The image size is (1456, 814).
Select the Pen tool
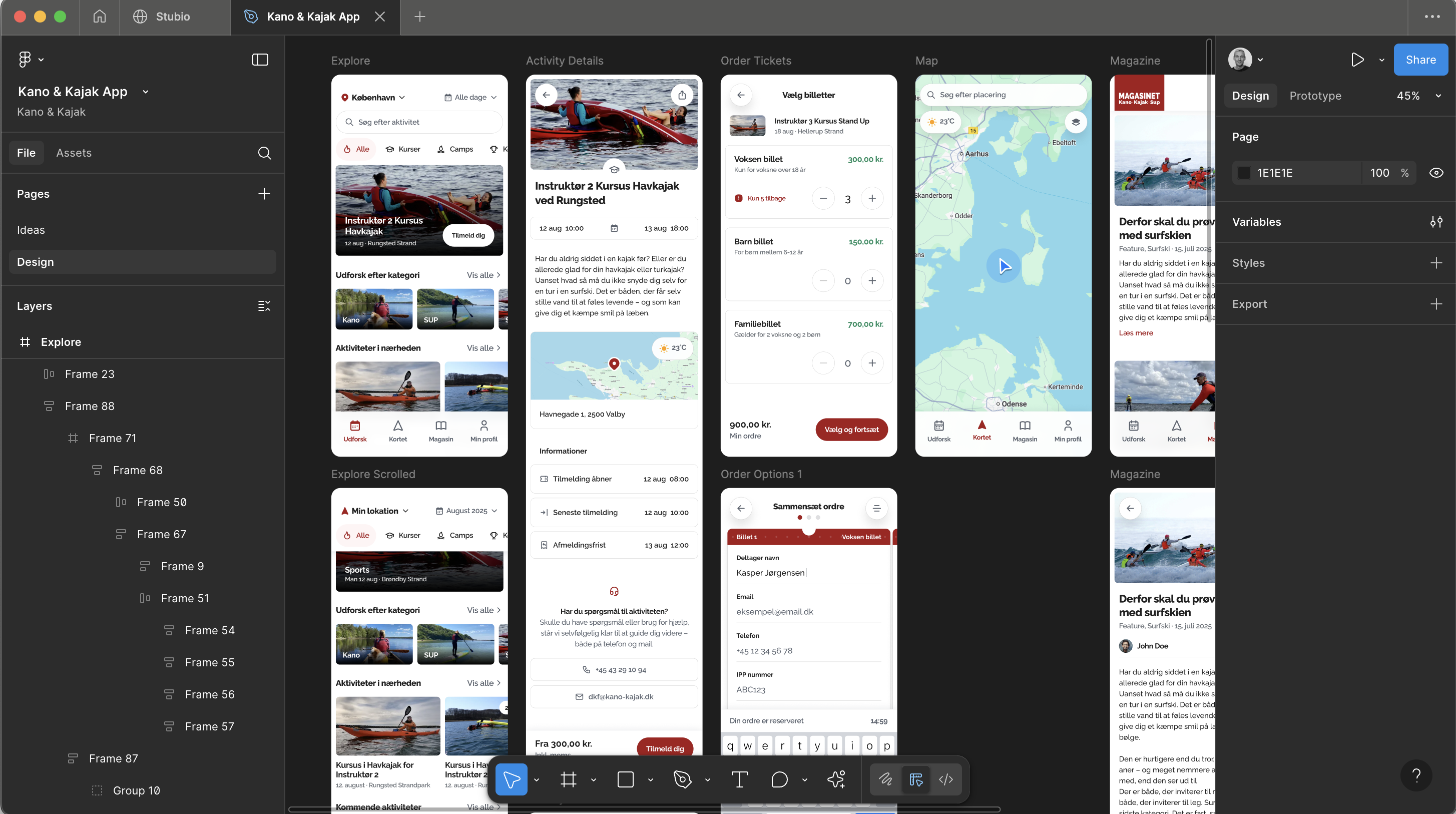pos(682,779)
